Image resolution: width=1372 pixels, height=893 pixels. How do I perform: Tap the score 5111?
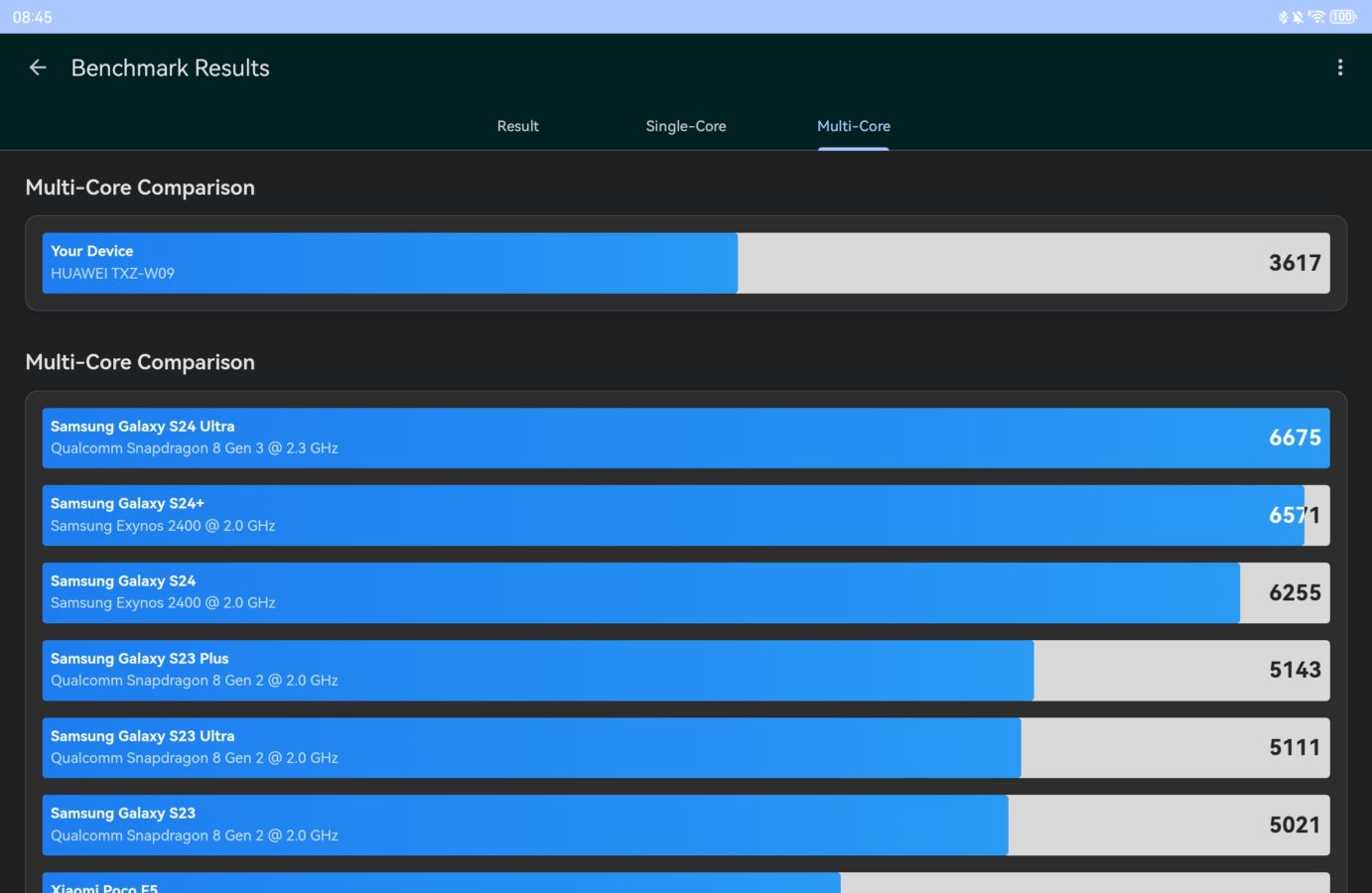tap(1295, 747)
